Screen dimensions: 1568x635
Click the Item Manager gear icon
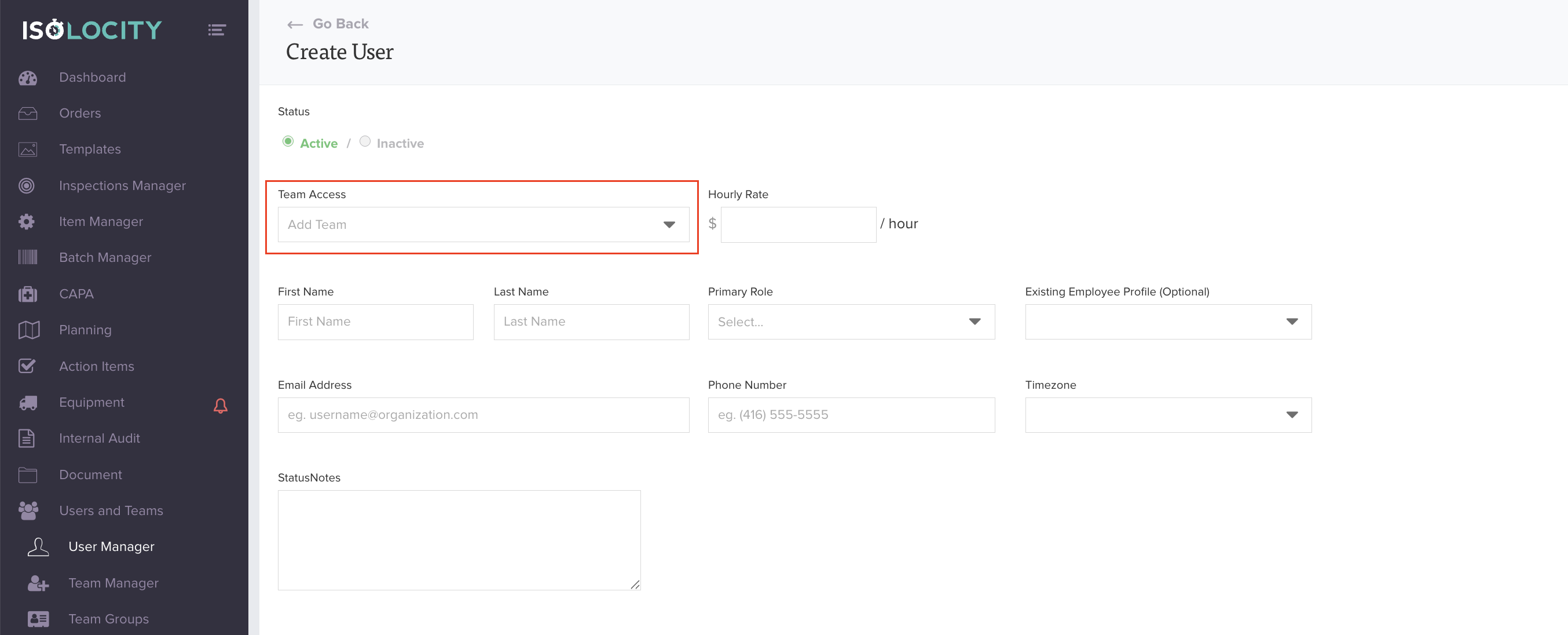27,221
